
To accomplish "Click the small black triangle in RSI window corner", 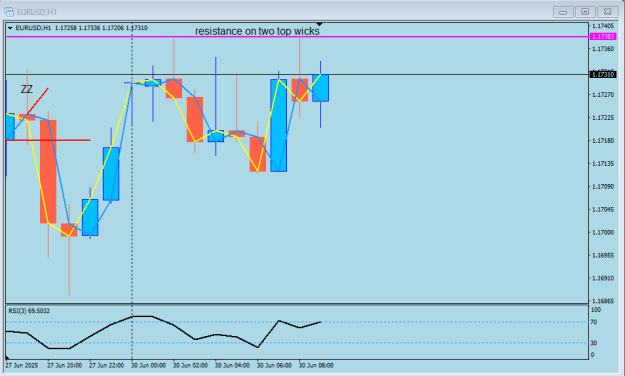I will [7, 357].
